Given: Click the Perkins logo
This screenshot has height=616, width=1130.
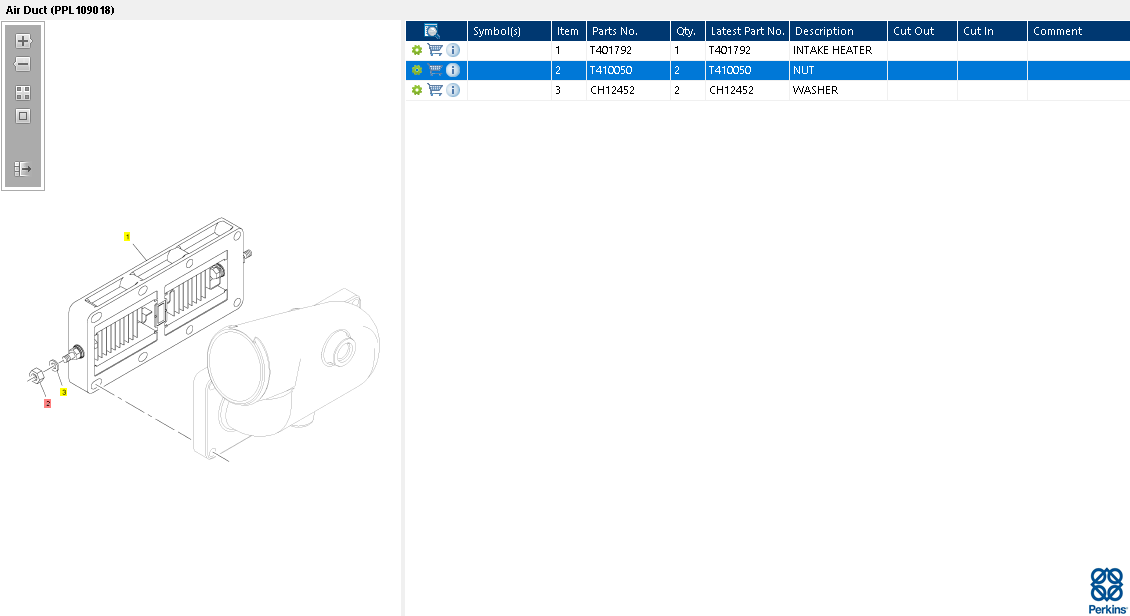Looking at the screenshot, I should 1108,591.
